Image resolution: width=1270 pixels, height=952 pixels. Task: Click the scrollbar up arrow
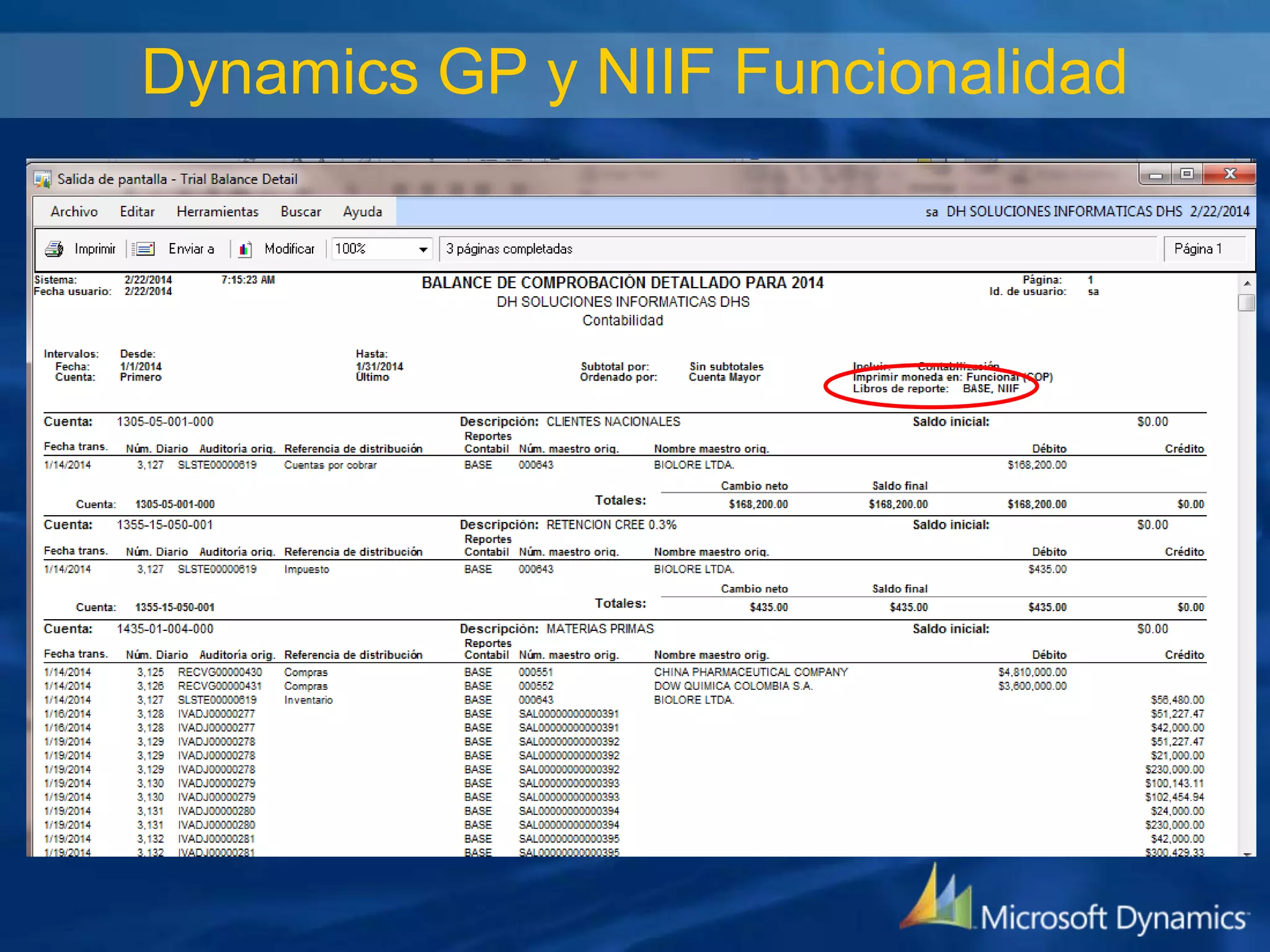pyautogui.click(x=1247, y=283)
